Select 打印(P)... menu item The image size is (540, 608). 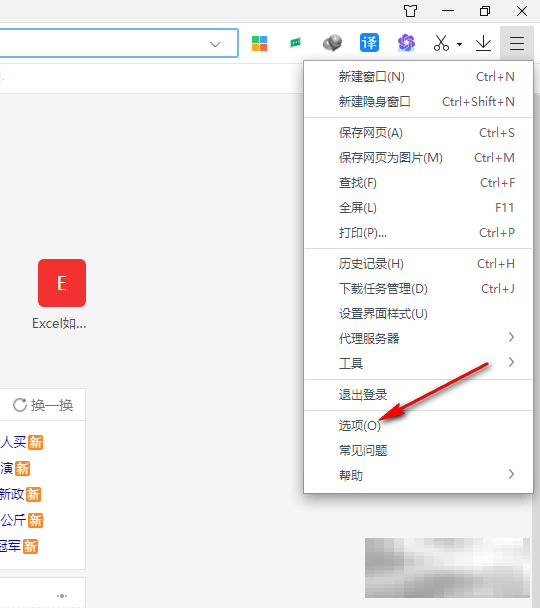pos(419,233)
